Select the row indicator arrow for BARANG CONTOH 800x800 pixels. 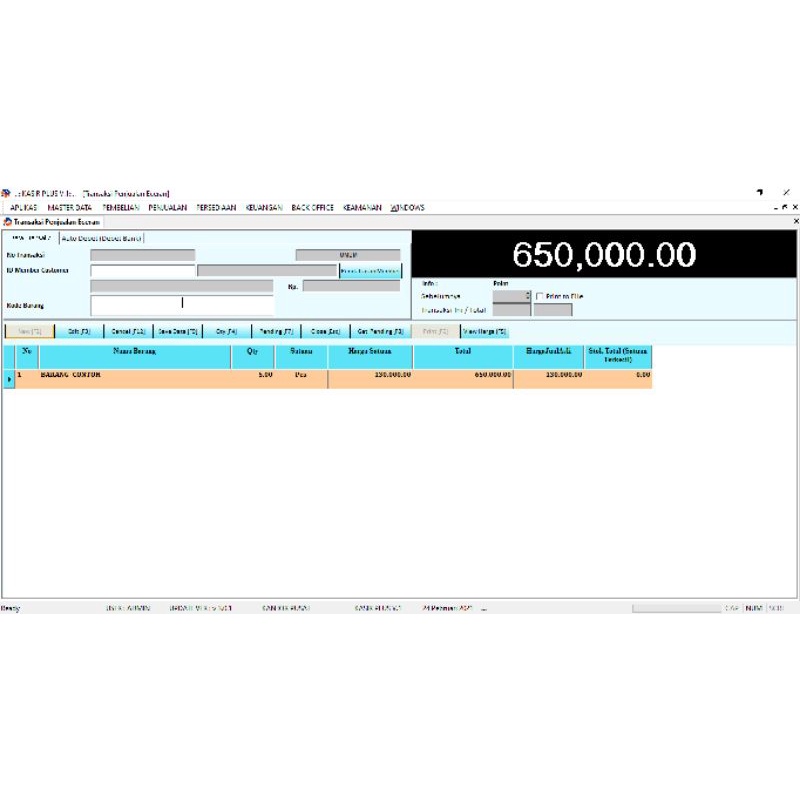(x=9, y=379)
